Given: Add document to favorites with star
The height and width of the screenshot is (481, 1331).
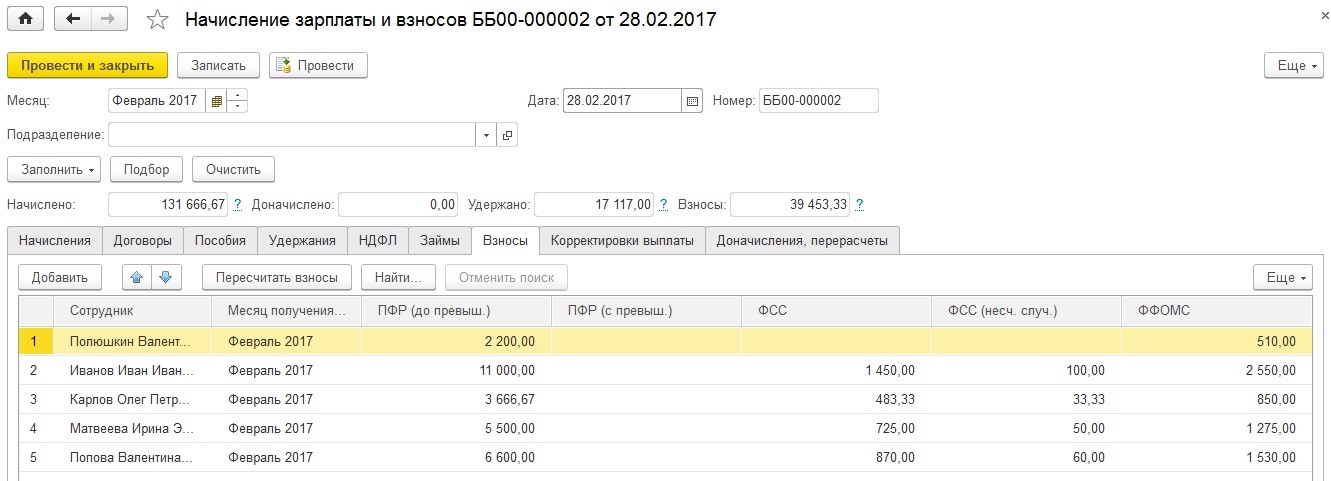Looking at the screenshot, I should [158, 19].
